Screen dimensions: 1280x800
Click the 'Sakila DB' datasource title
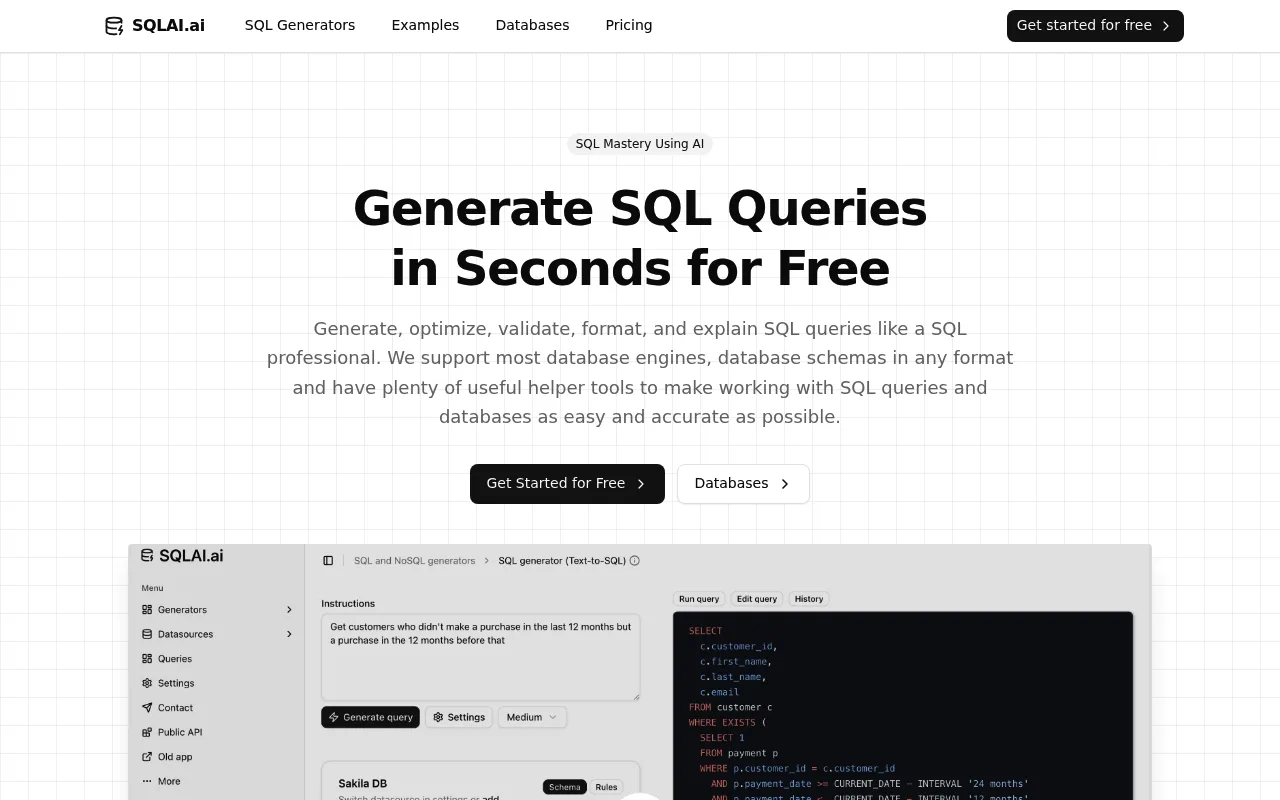point(363,784)
